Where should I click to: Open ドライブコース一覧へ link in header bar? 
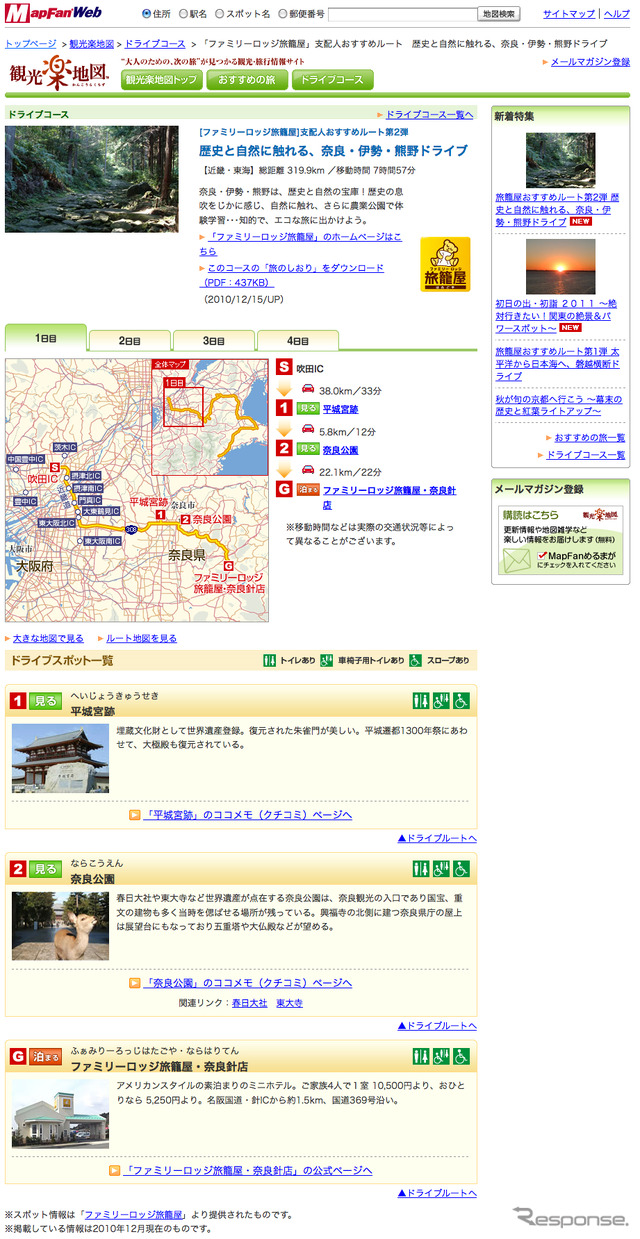tap(429, 115)
